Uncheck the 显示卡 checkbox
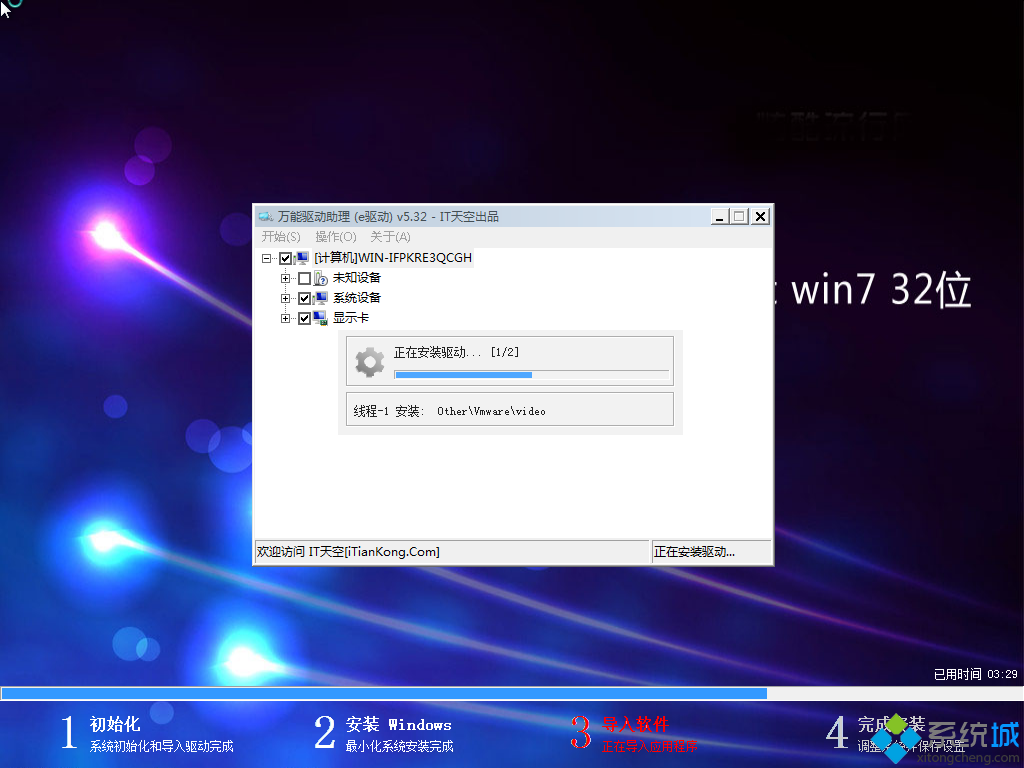The image size is (1024, 768). click(x=302, y=318)
